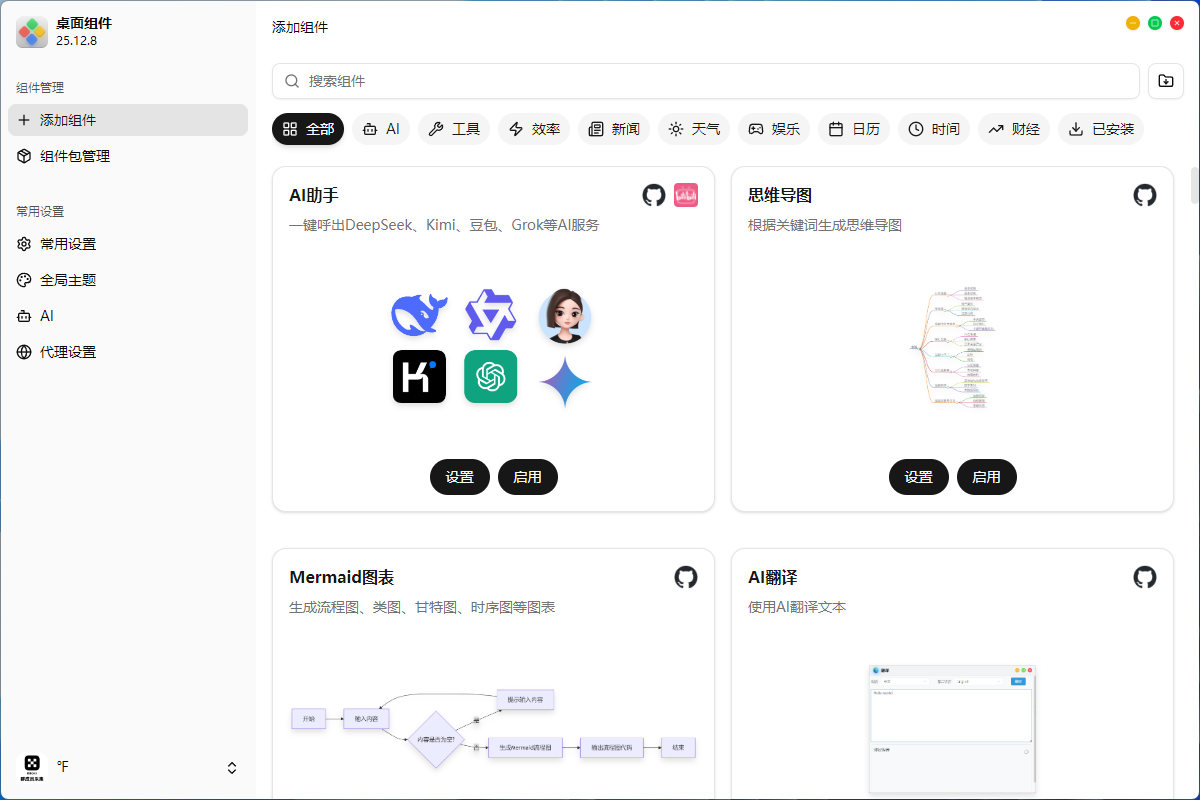Screen dimensions: 1200x800
Task: Select the 已安装 installed tab
Action: [x=1101, y=129]
